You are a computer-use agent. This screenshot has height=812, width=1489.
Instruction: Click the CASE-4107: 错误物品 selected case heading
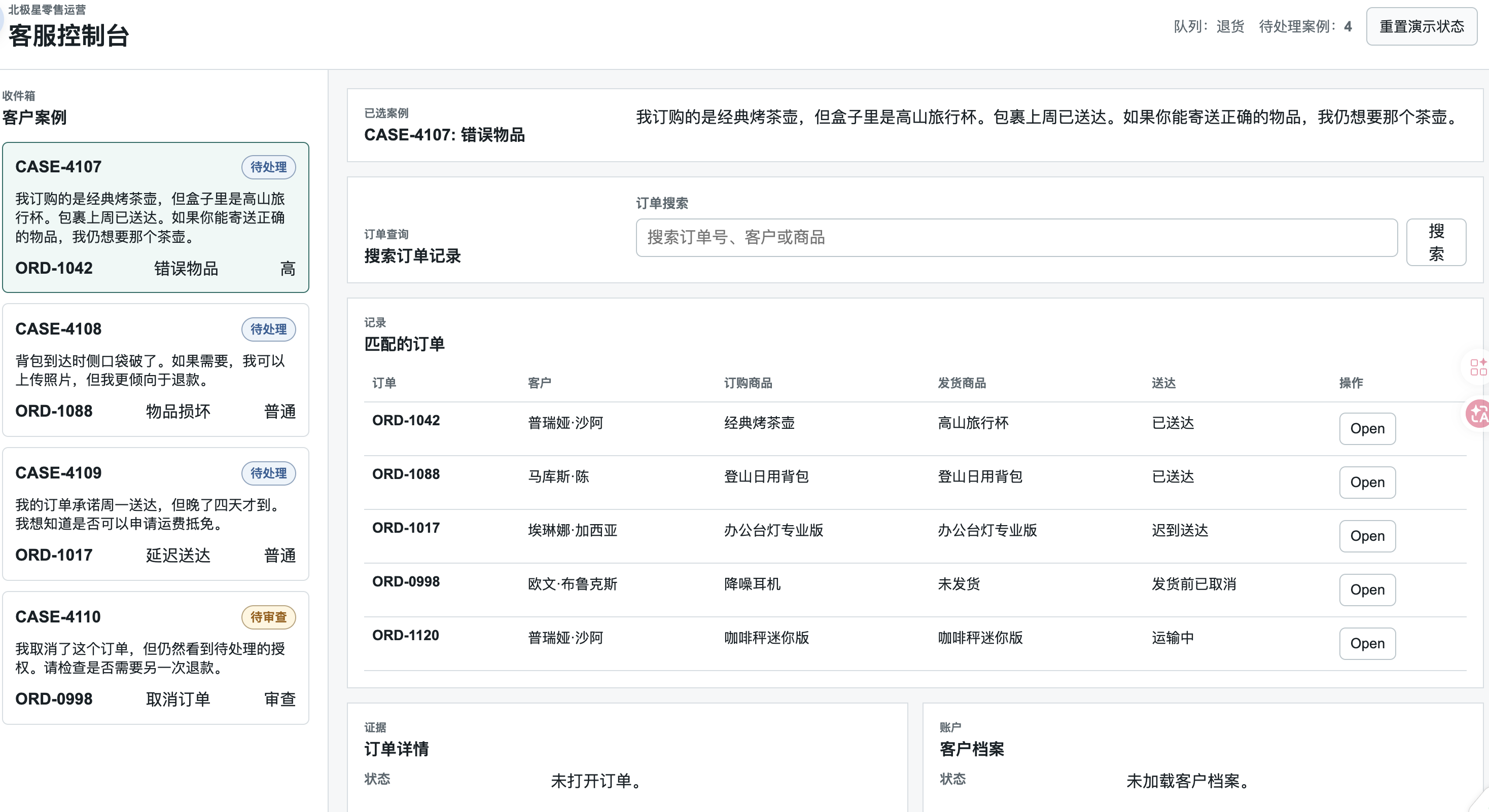pos(444,135)
